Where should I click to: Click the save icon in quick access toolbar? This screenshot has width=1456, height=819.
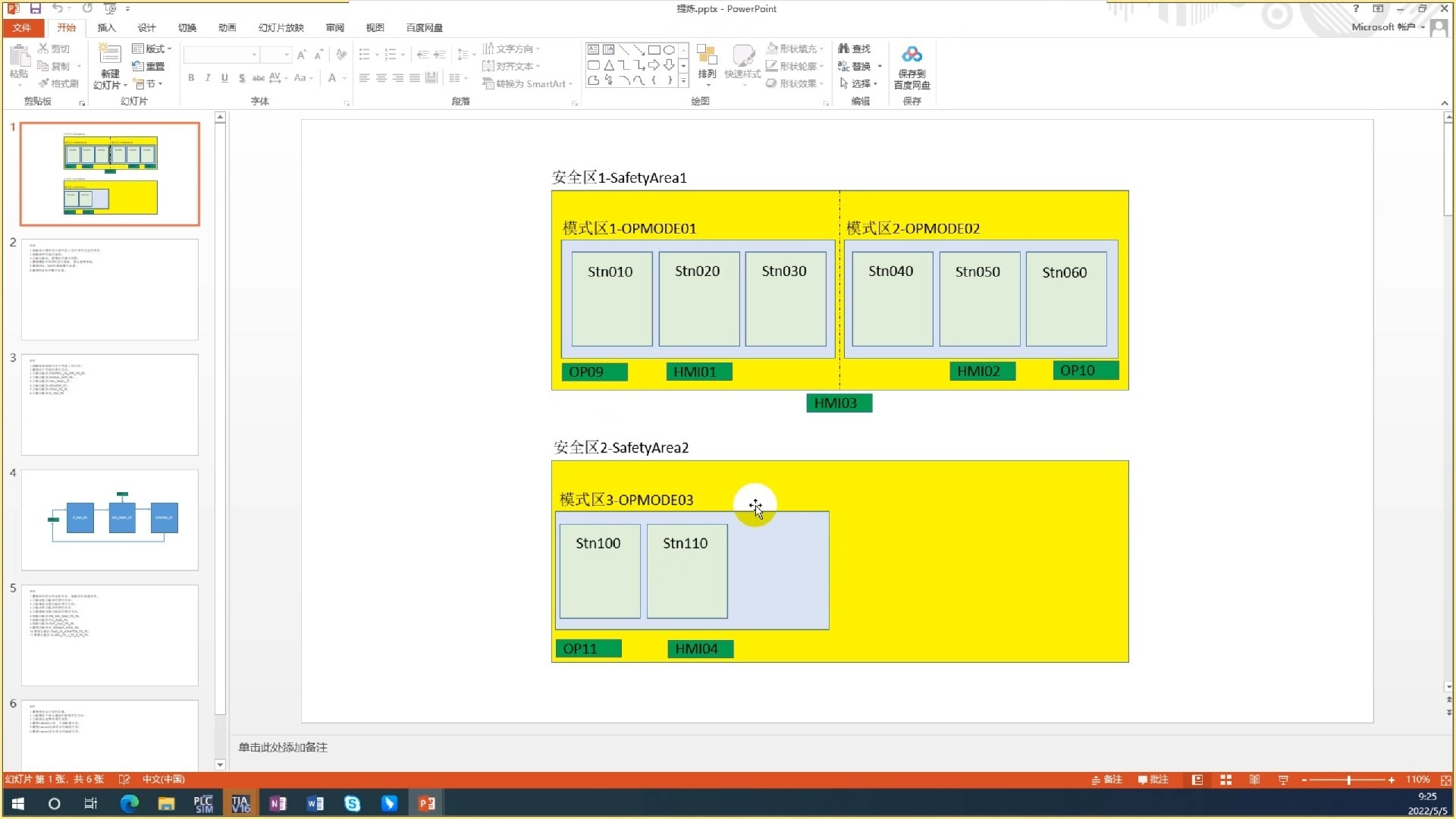[x=36, y=8]
